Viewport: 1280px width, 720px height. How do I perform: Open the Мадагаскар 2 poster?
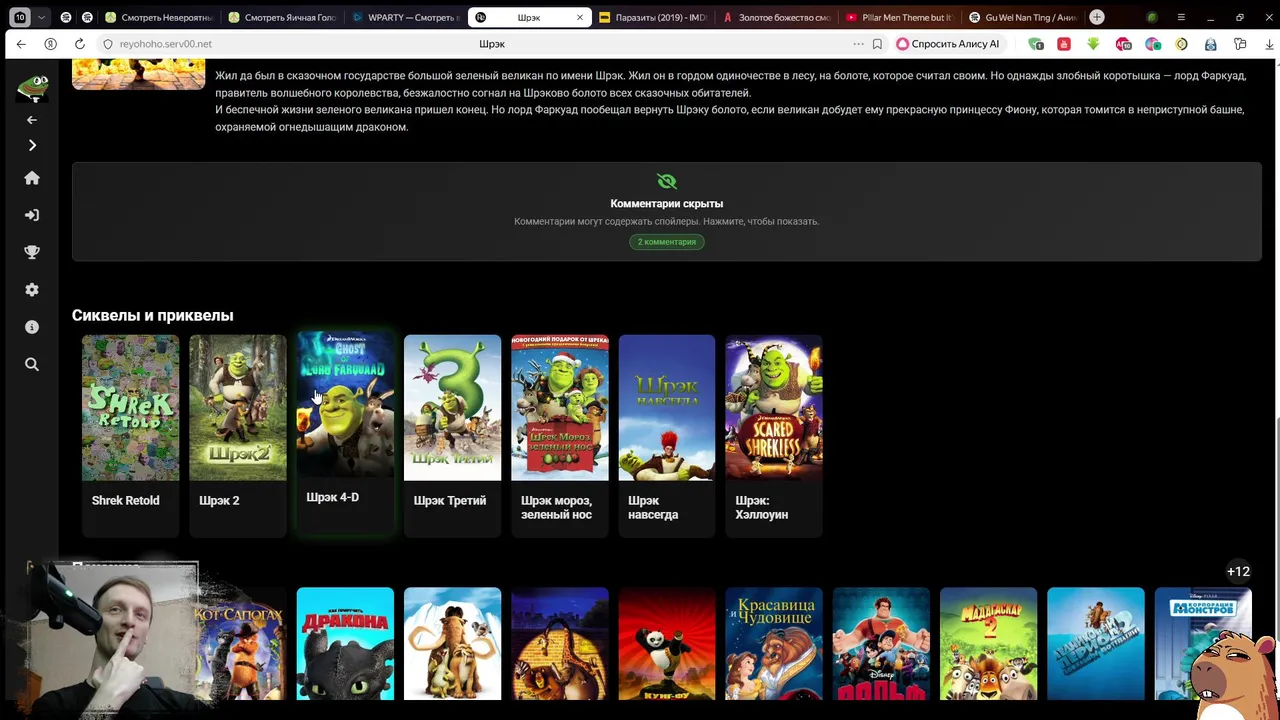pyautogui.click(x=988, y=644)
